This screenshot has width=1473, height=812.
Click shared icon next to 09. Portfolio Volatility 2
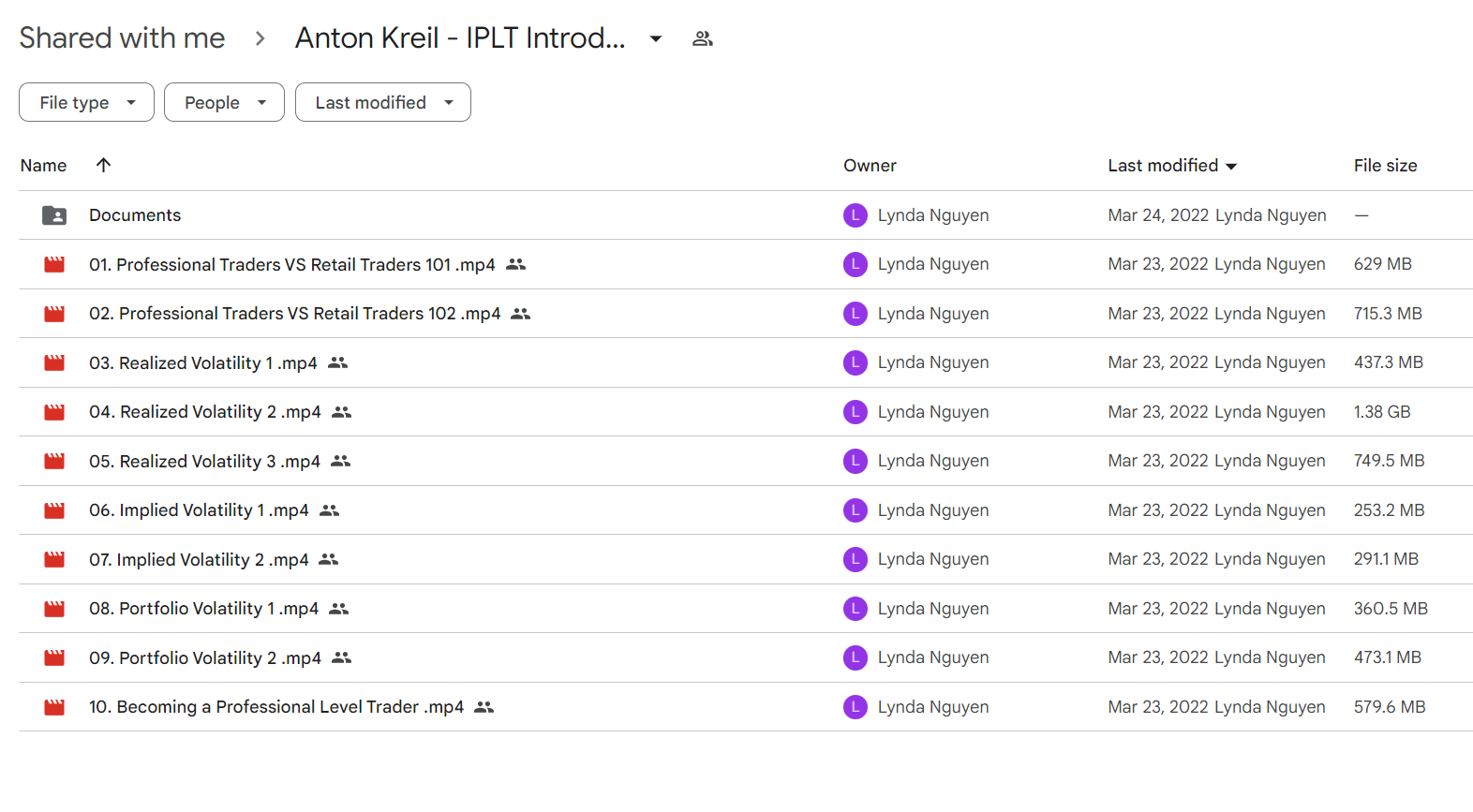coord(342,657)
